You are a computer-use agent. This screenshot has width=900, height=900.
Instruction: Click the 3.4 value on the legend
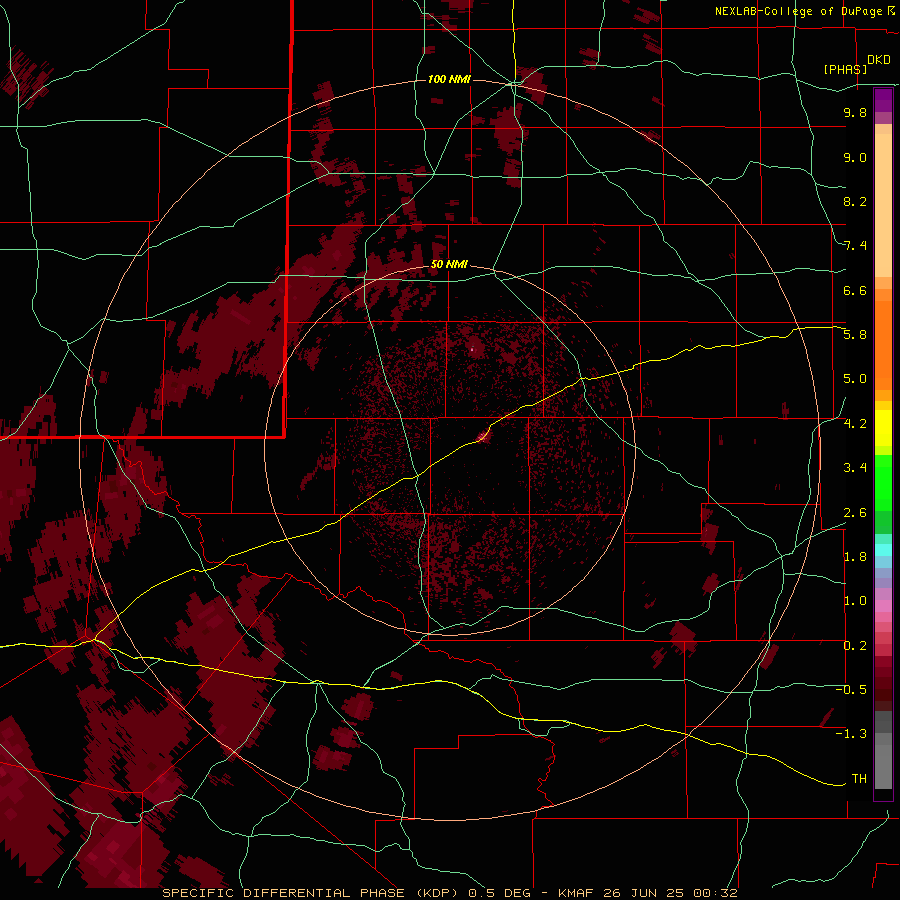click(x=855, y=468)
